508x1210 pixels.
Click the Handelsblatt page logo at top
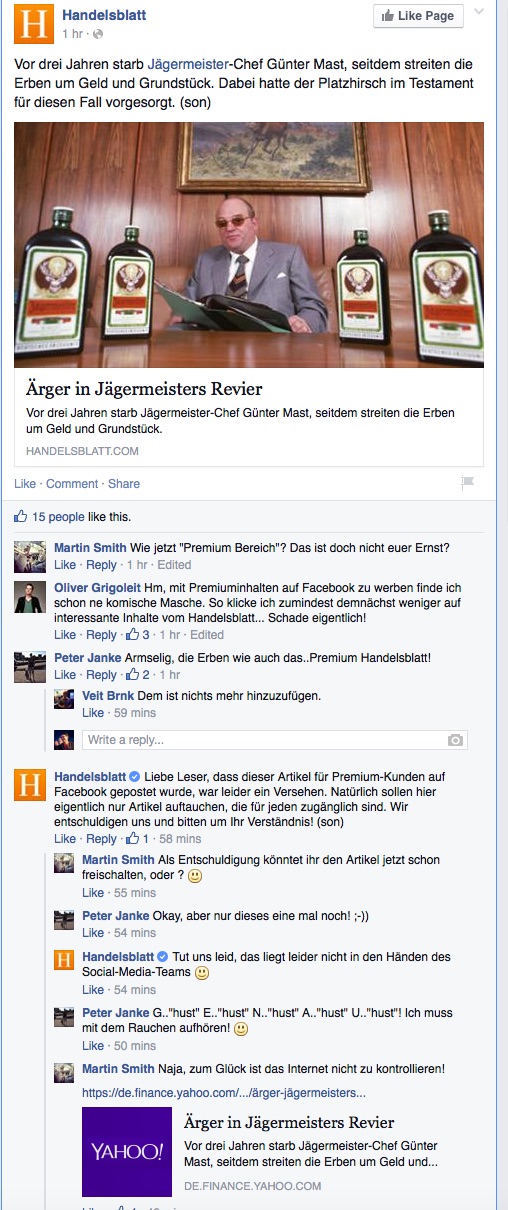[x=33, y=22]
